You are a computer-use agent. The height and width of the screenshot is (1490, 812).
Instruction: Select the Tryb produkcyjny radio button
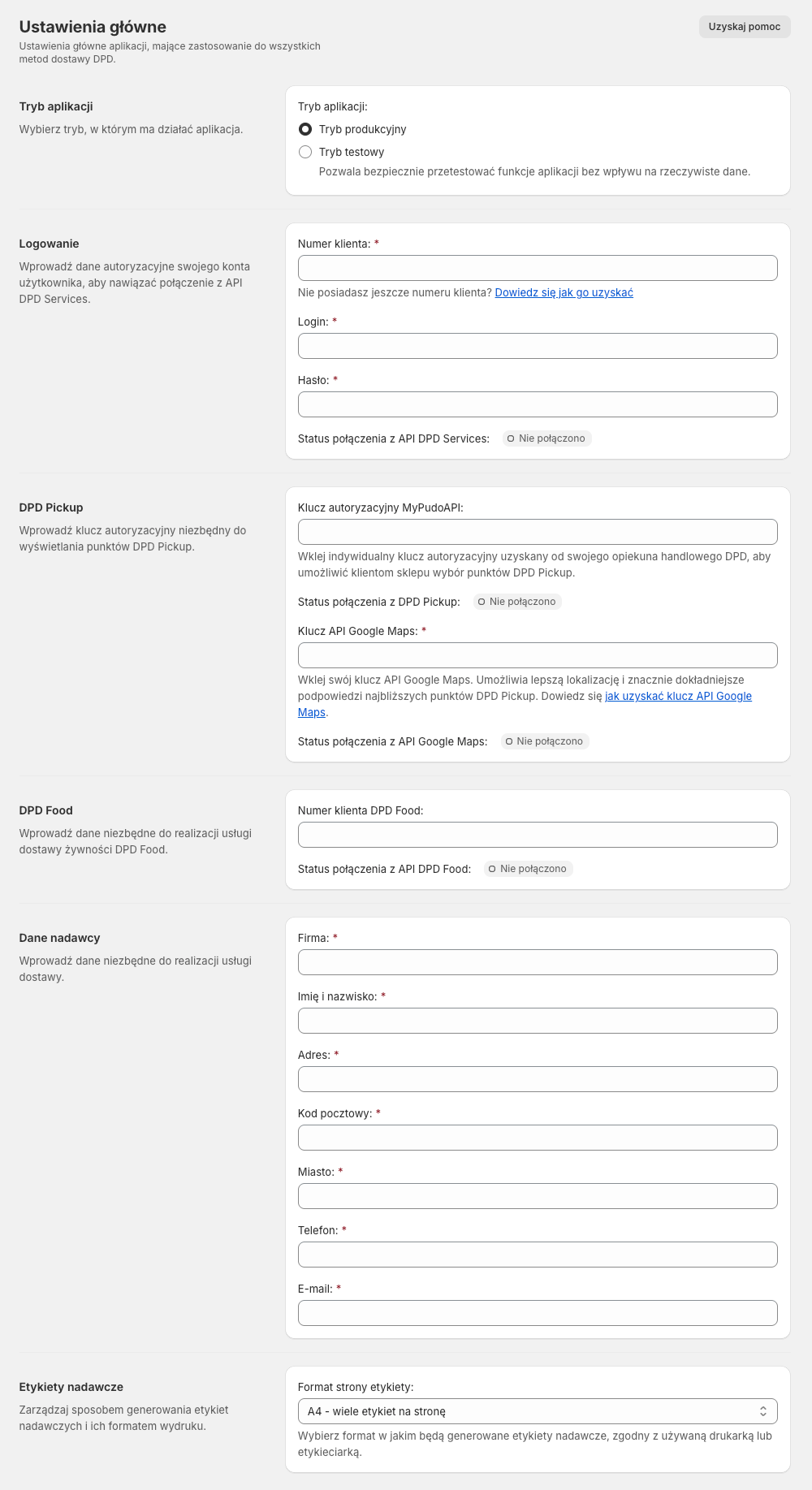pyautogui.click(x=305, y=129)
